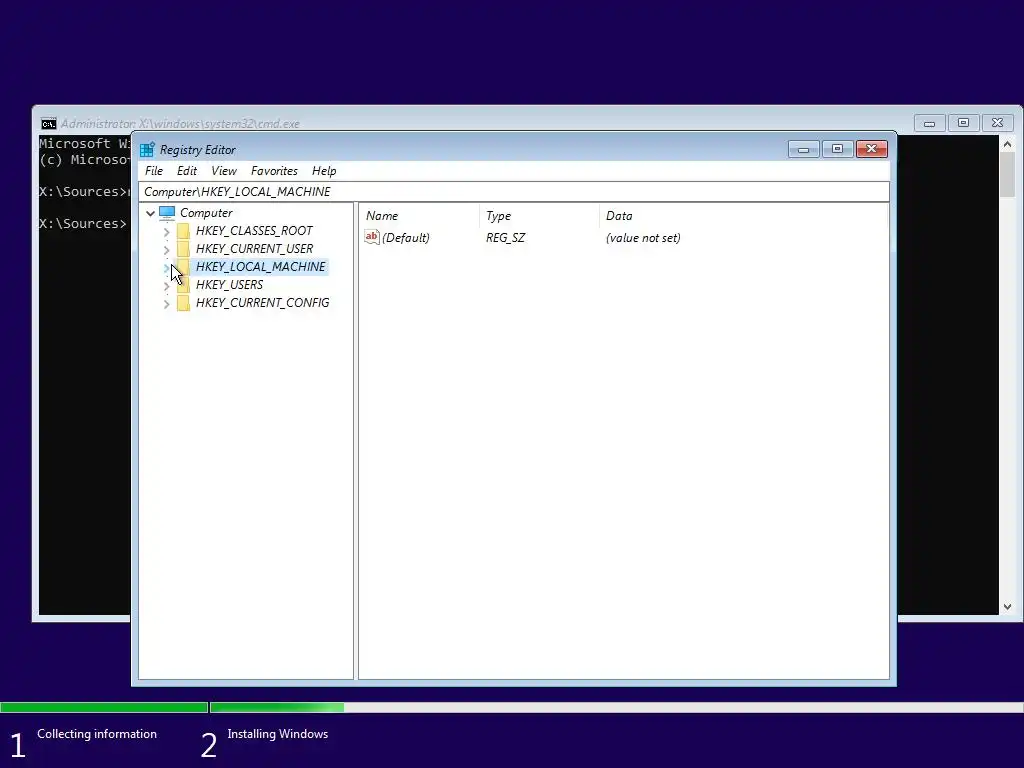Click the HKEY_CURRENT_USER folder icon

[x=184, y=249]
